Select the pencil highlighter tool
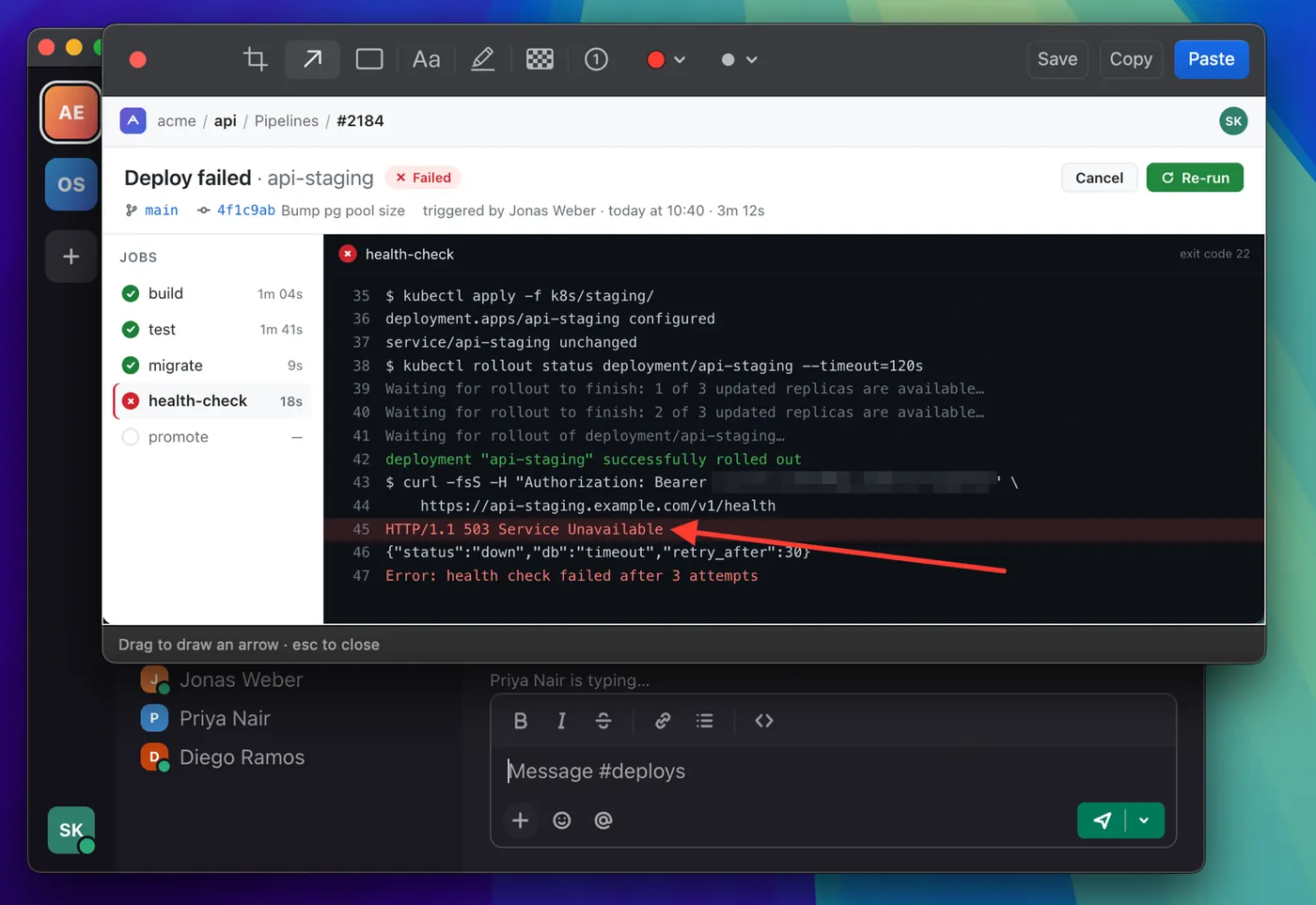 [x=482, y=59]
